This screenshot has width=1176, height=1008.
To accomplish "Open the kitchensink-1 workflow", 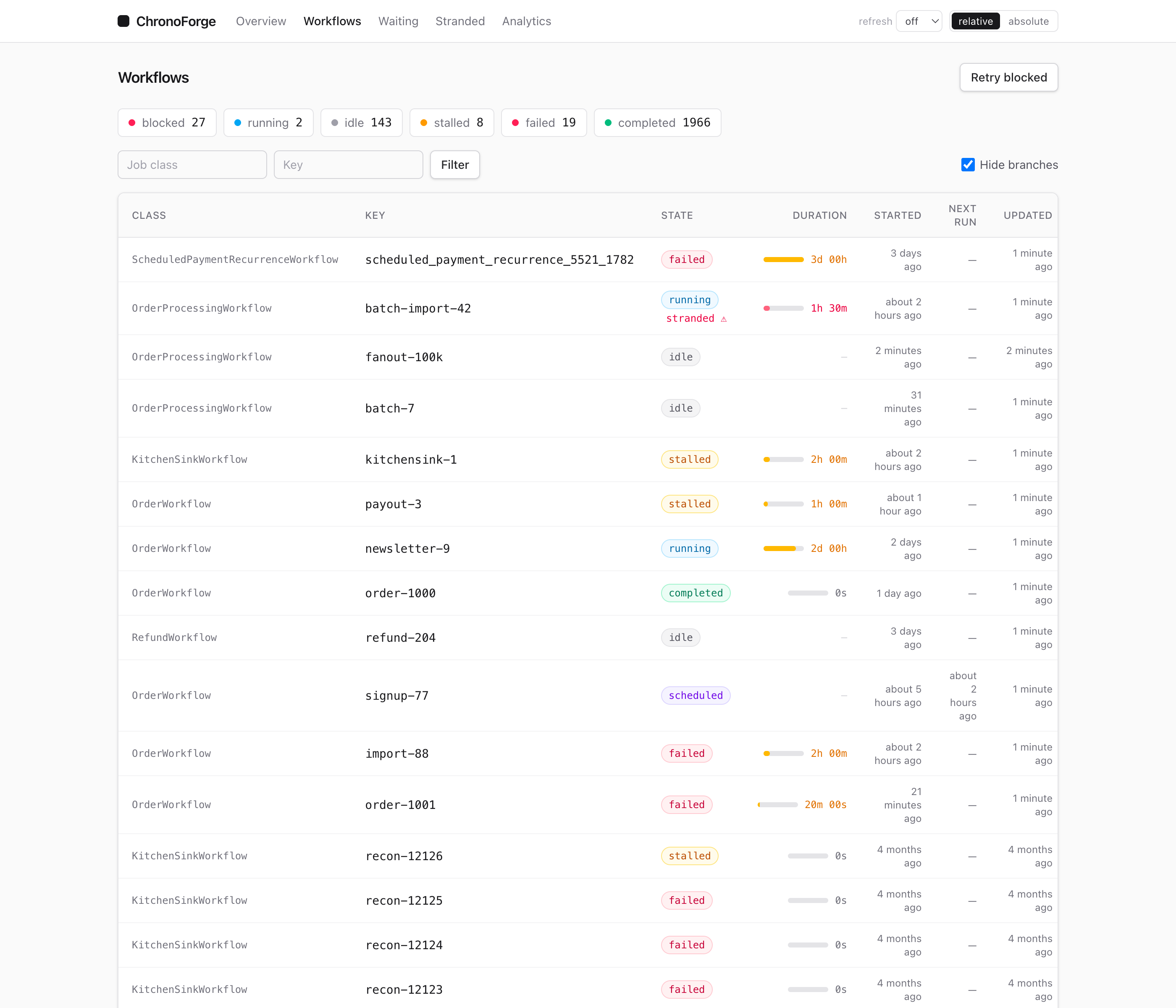I will 411,459.
